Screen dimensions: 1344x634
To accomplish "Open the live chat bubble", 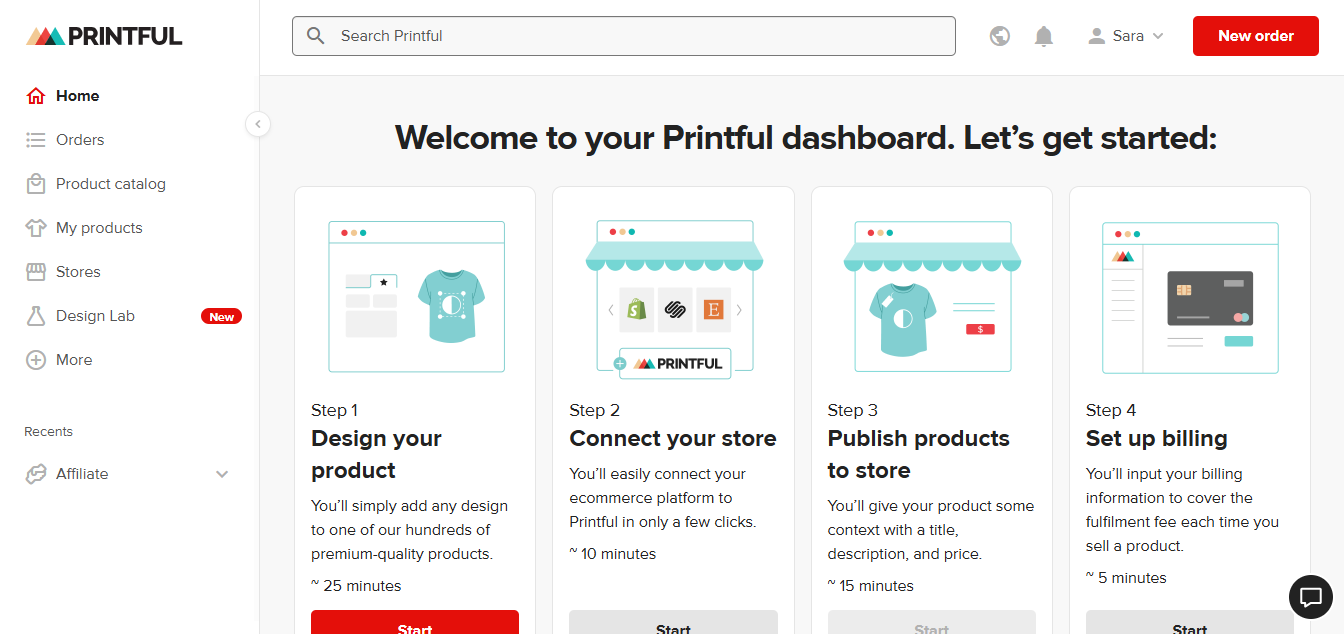I will click(1311, 597).
